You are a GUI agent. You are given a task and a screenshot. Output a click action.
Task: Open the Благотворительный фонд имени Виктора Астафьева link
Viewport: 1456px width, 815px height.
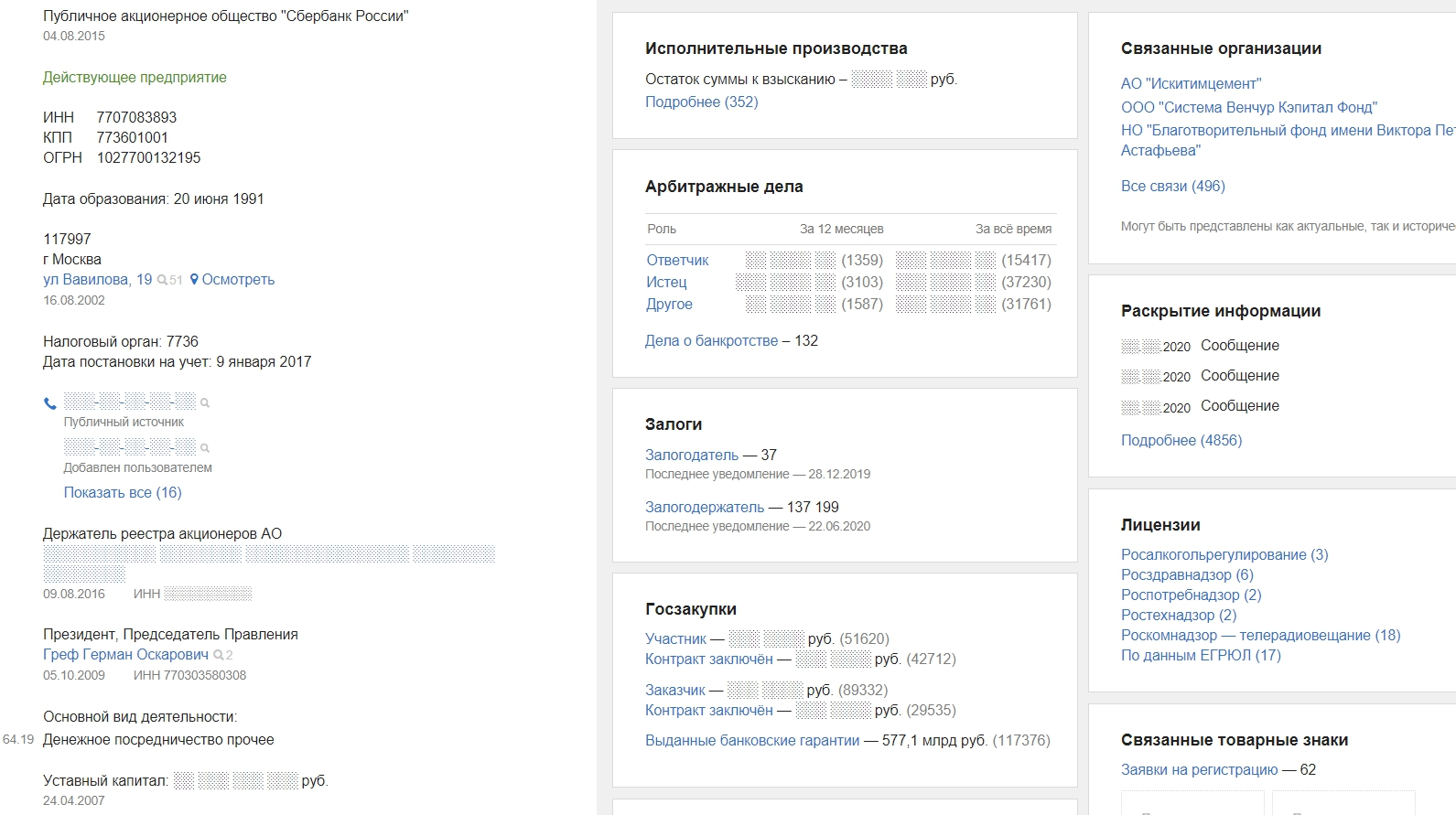[1289, 140]
